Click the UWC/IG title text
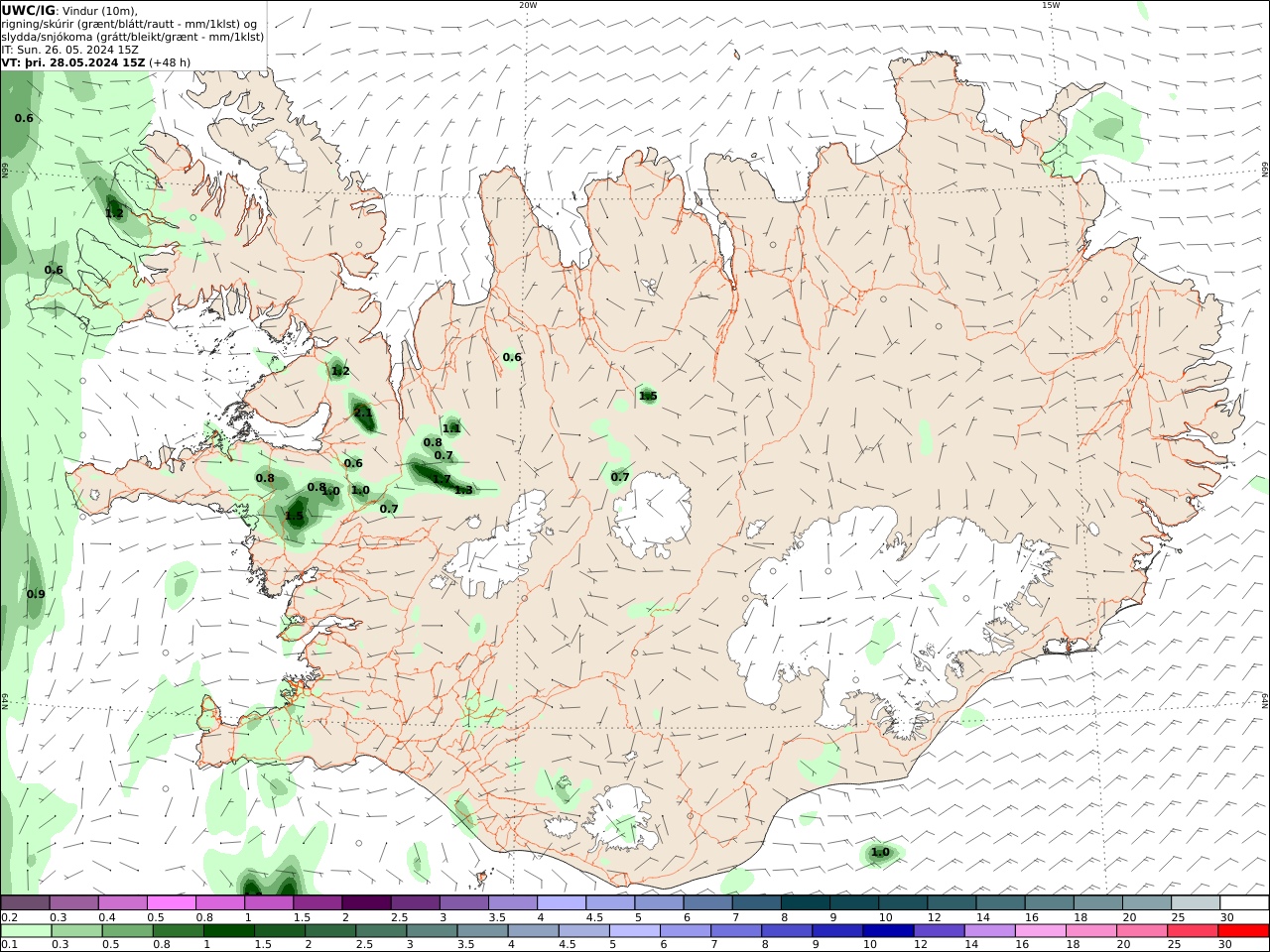 (28, 10)
